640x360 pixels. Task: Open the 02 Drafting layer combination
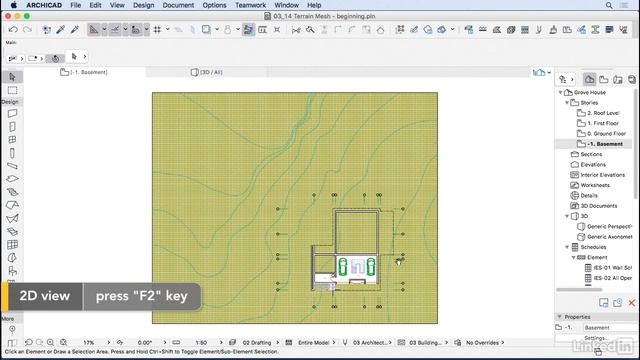(257, 342)
